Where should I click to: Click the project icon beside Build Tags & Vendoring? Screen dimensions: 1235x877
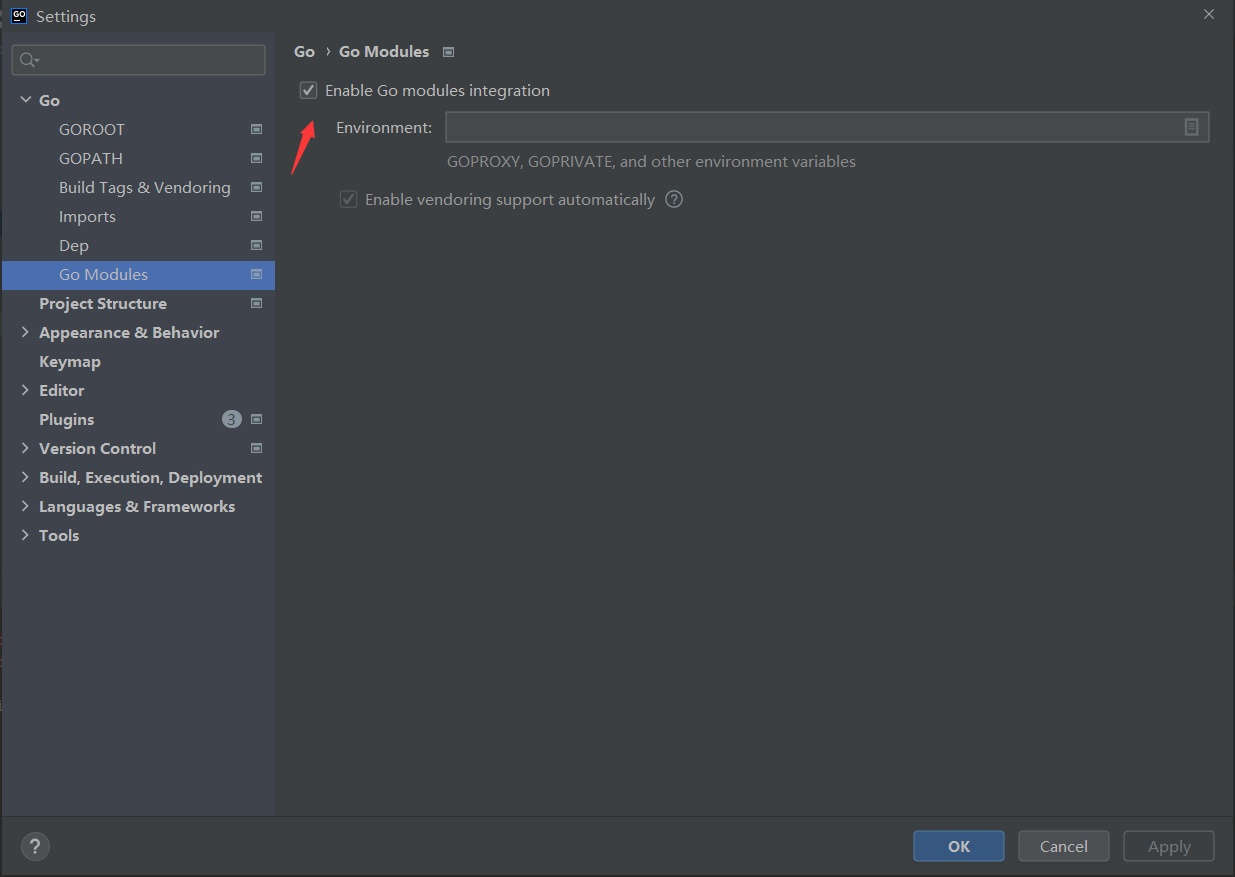coord(256,187)
